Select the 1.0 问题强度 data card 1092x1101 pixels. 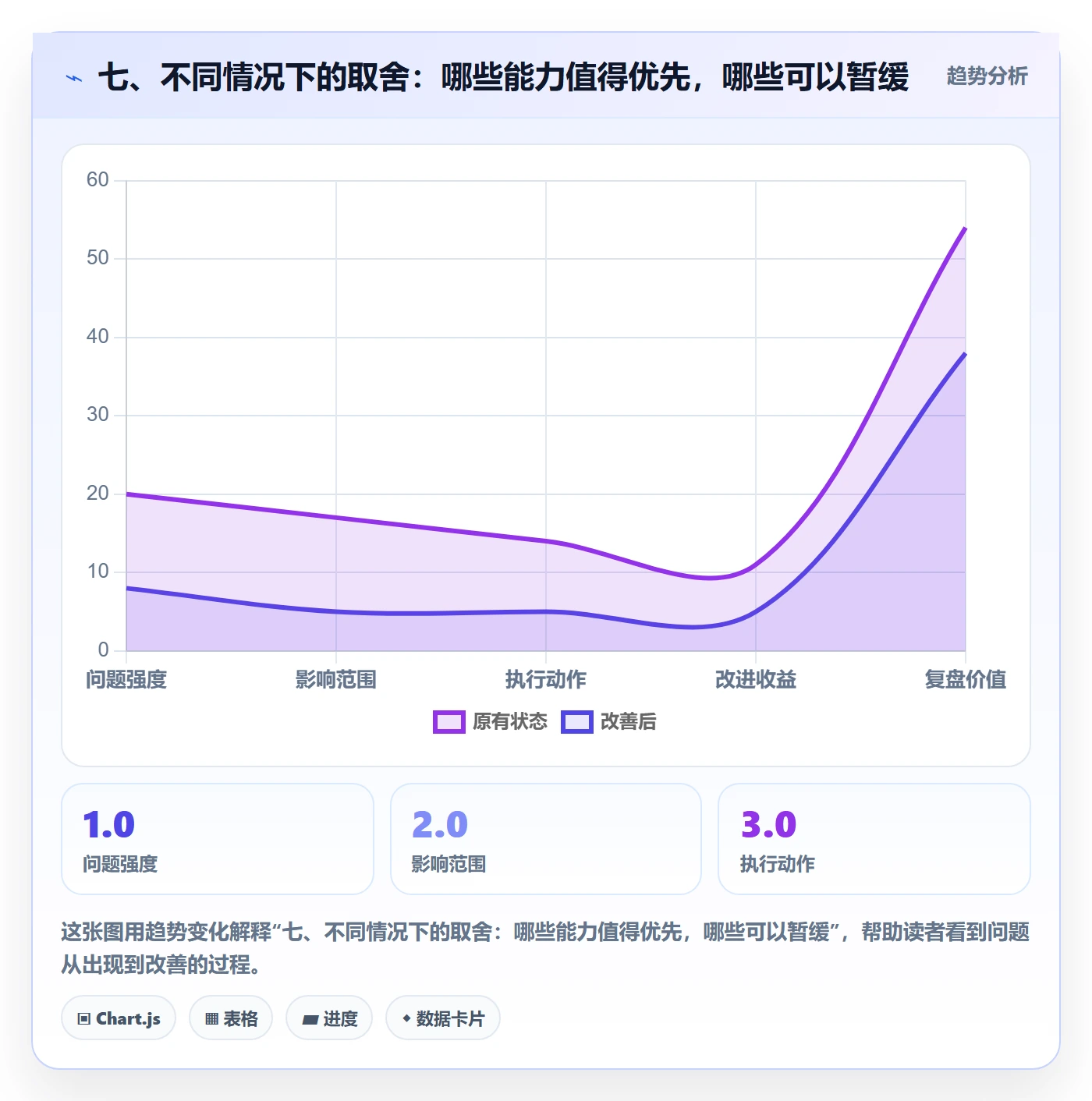point(218,839)
